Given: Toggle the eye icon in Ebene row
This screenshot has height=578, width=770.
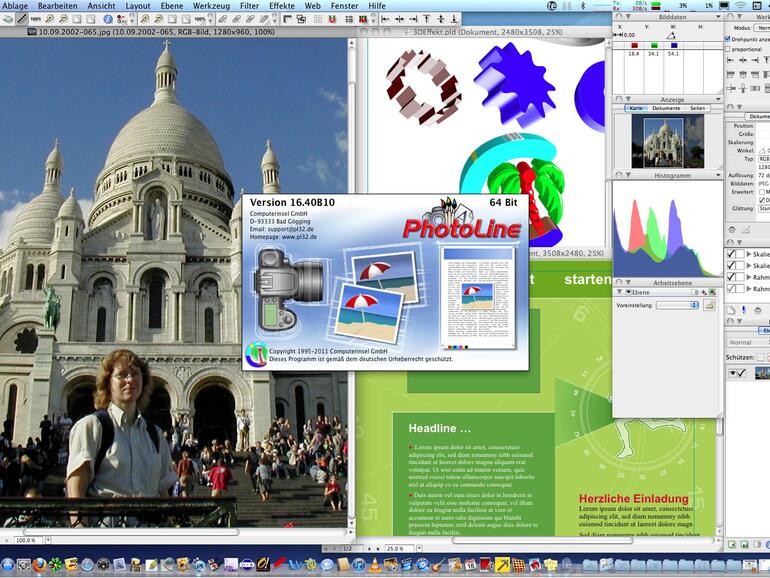Looking at the screenshot, I should click(x=629, y=292).
